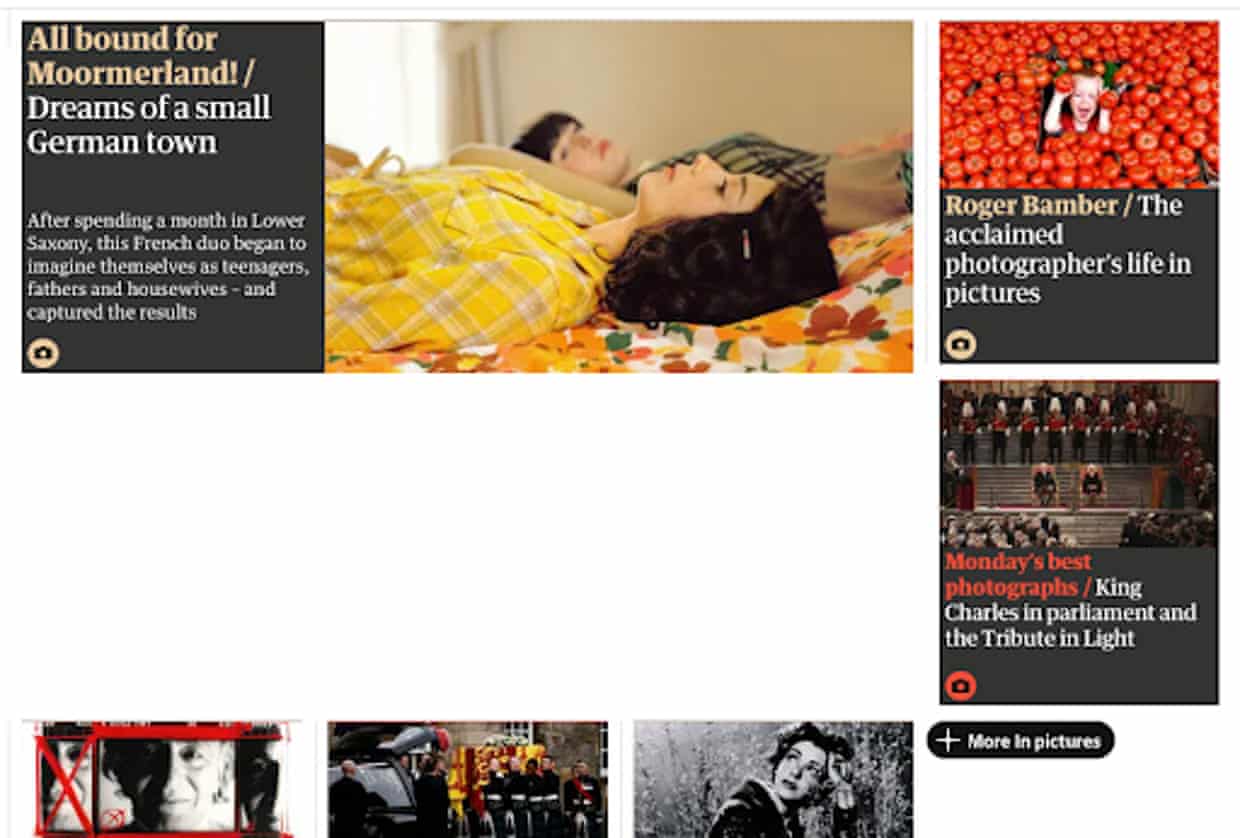The width and height of the screenshot is (1240, 838).
Task: Read Roger Bamber photographer's life in pictures
Action: pos(1068,249)
